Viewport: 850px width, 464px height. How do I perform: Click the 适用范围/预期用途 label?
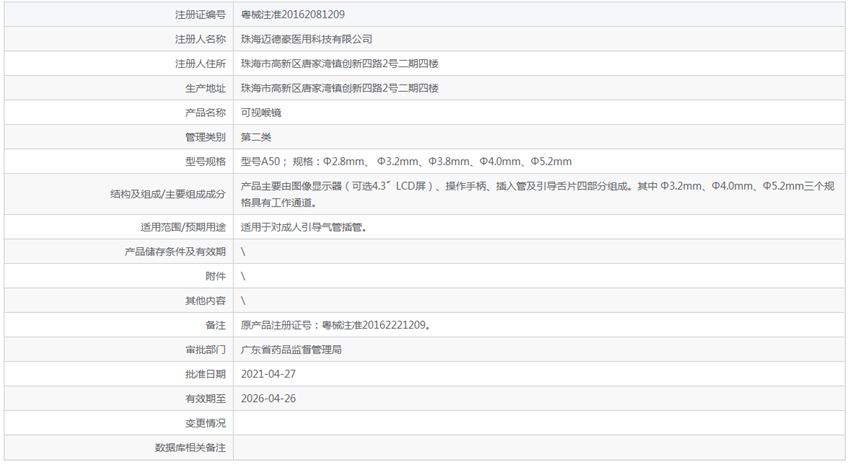(183, 227)
